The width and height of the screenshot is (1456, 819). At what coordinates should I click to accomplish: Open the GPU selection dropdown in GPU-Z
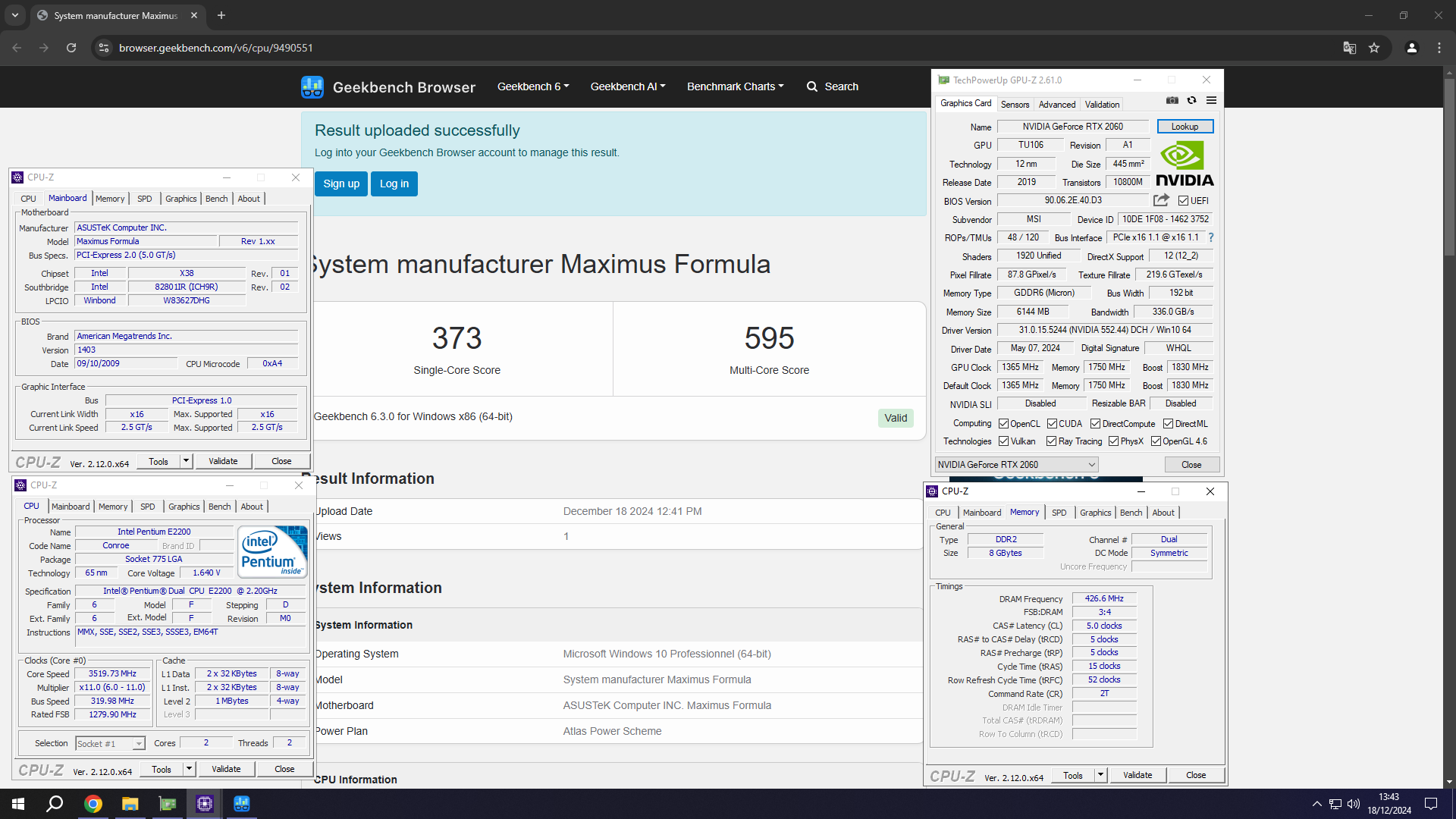[x=1016, y=465]
